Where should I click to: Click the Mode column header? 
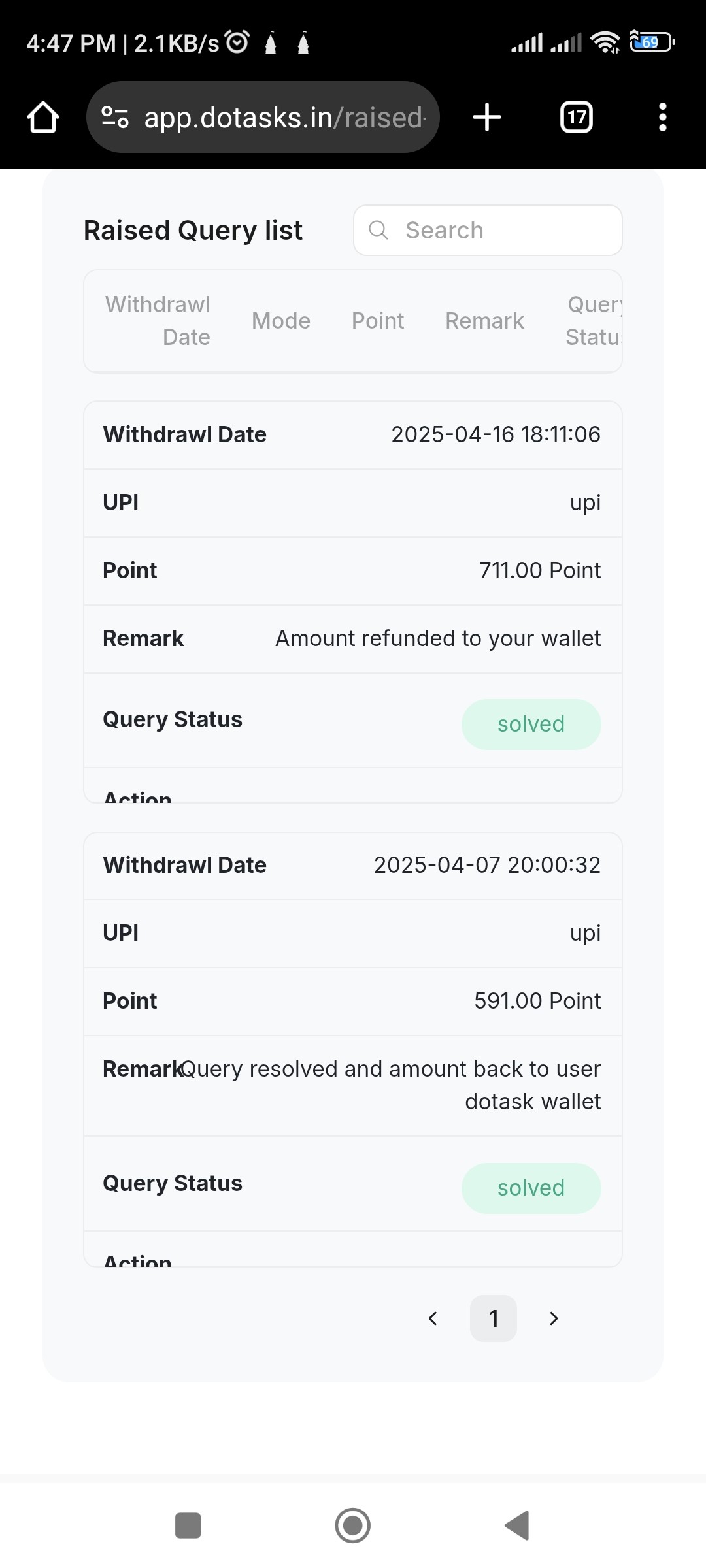click(281, 321)
